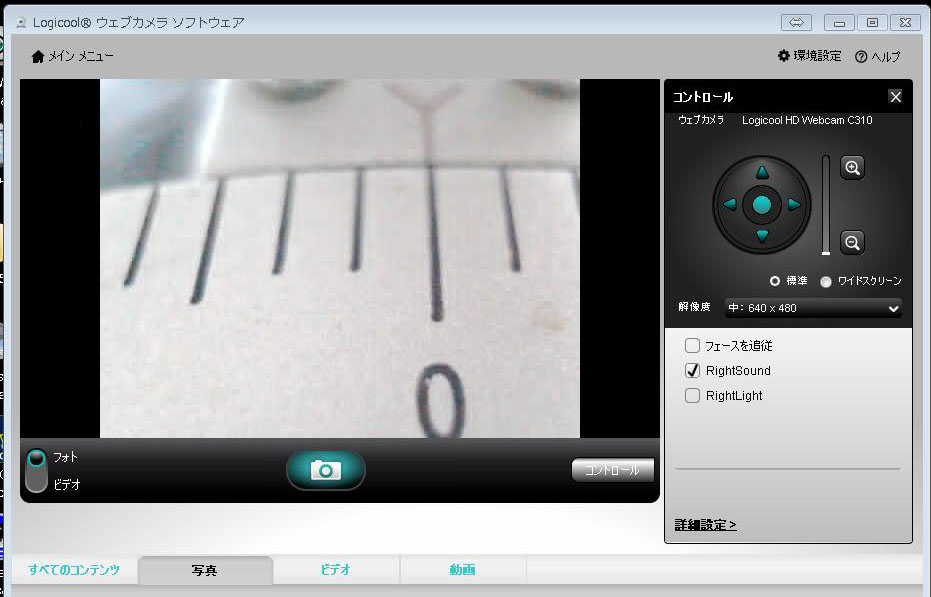Open 解像度 resolution dropdown
The height and width of the screenshot is (597, 931).
[813, 308]
